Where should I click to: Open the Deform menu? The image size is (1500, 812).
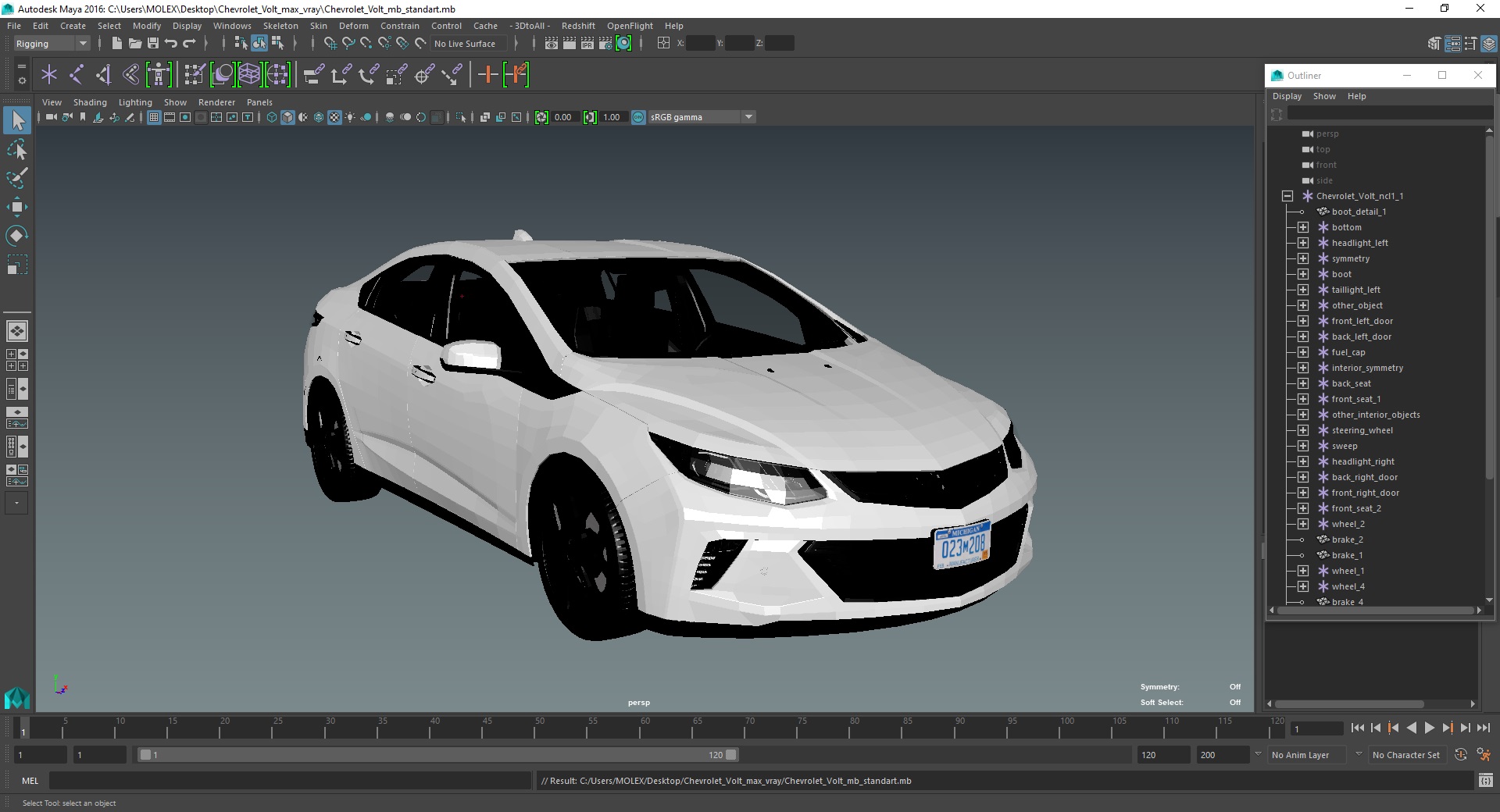tap(353, 26)
